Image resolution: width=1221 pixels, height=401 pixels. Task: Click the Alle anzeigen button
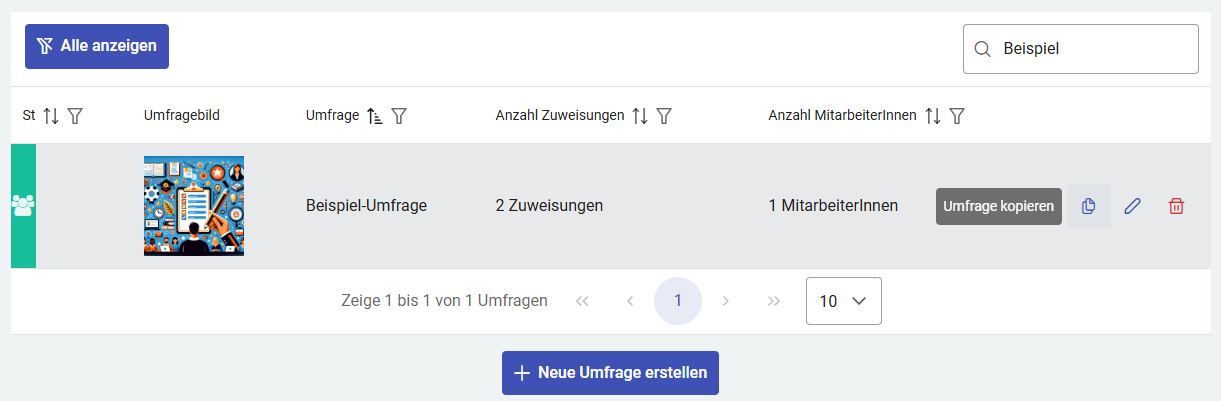click(97, 46)
